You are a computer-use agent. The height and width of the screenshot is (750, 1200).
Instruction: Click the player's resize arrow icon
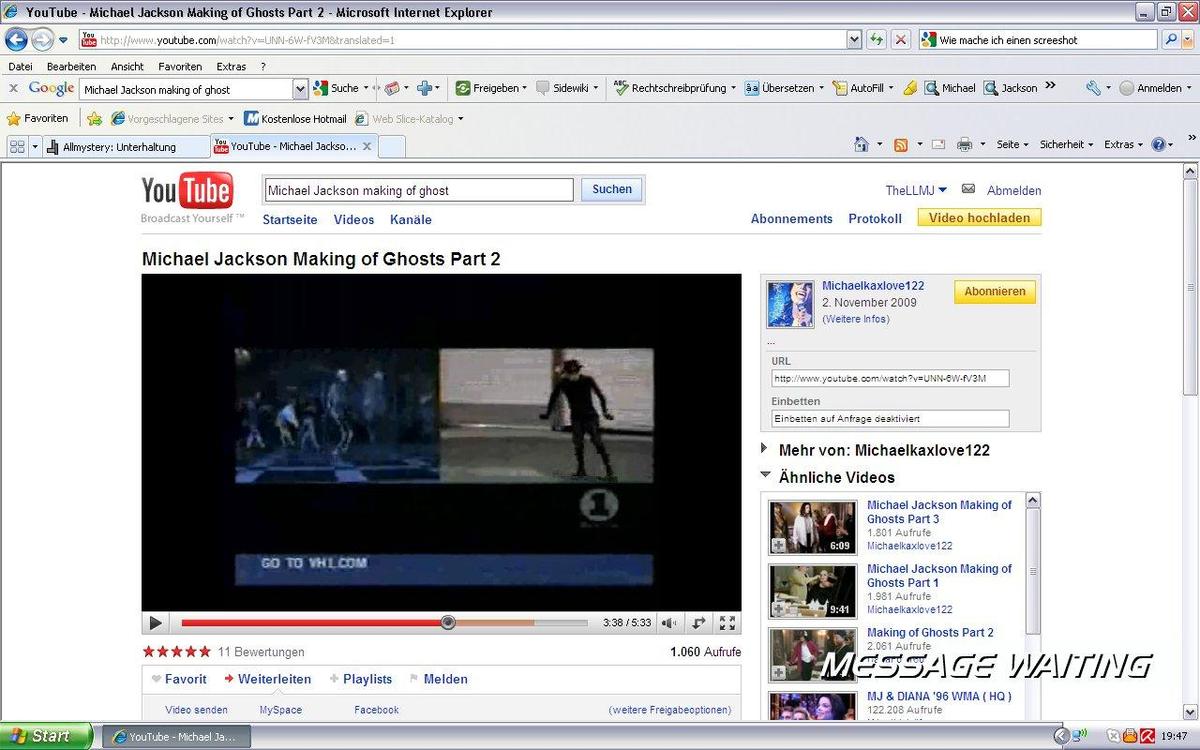tap(698, 623)
